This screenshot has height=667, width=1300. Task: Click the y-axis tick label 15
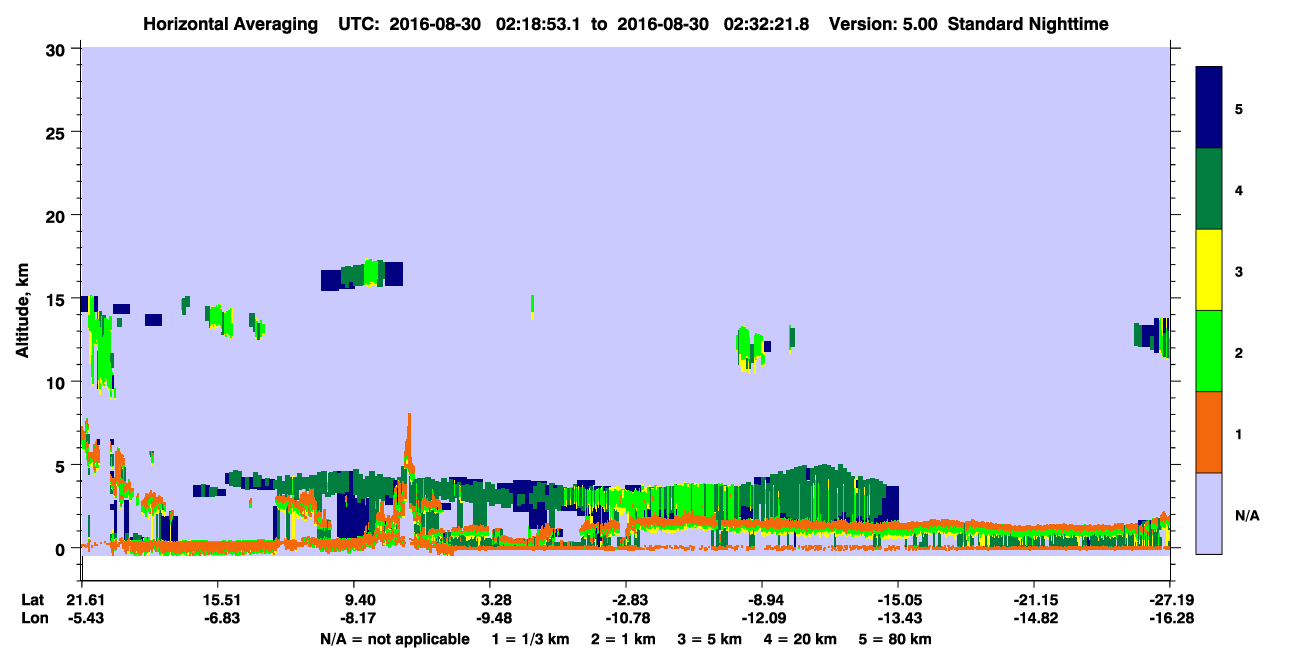tap(58, 299)
